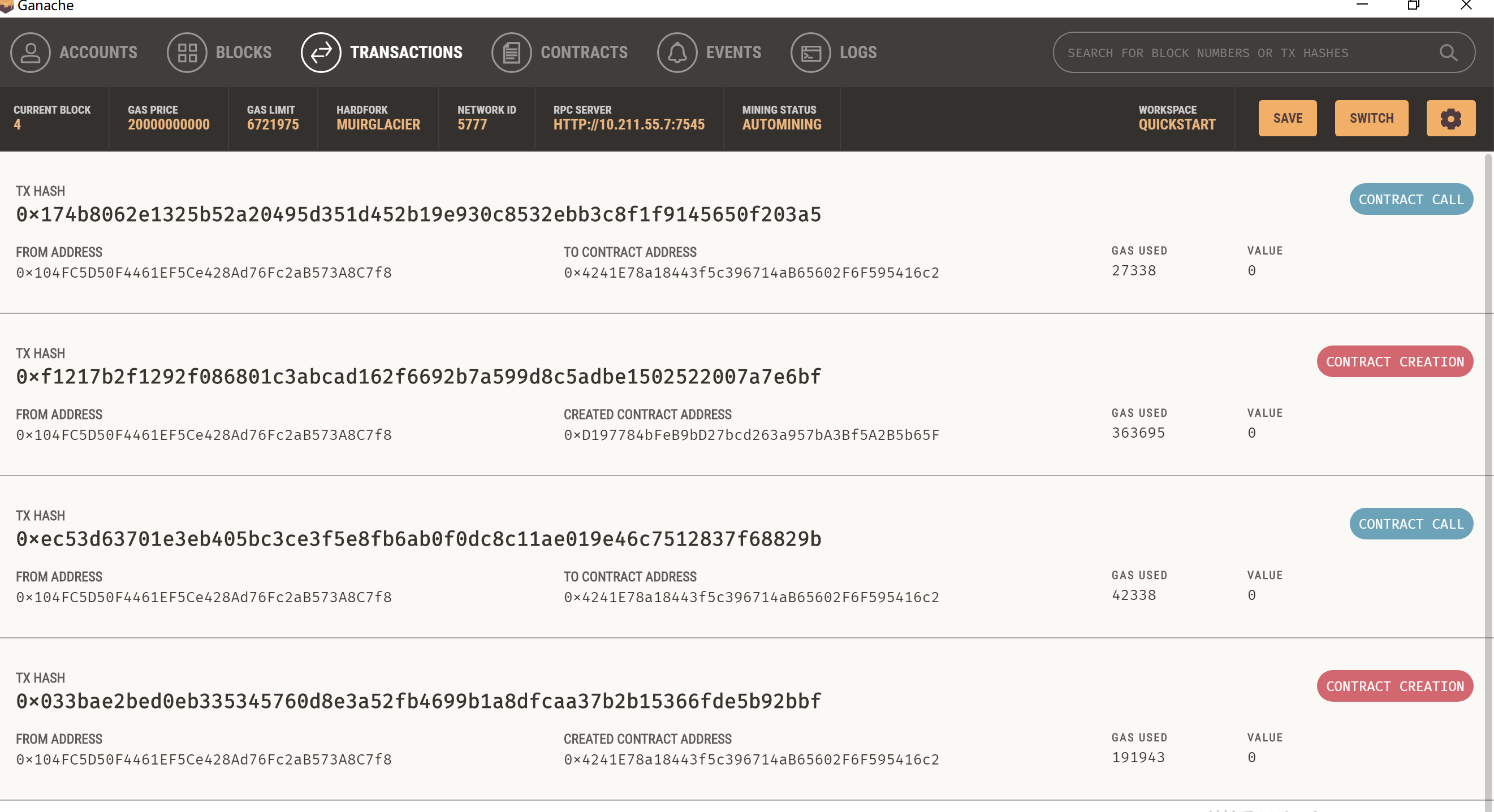The image size is (1494, 812).
Task: Open transaction hash starting 0xf1217b2f
Action: pos(418,377)
